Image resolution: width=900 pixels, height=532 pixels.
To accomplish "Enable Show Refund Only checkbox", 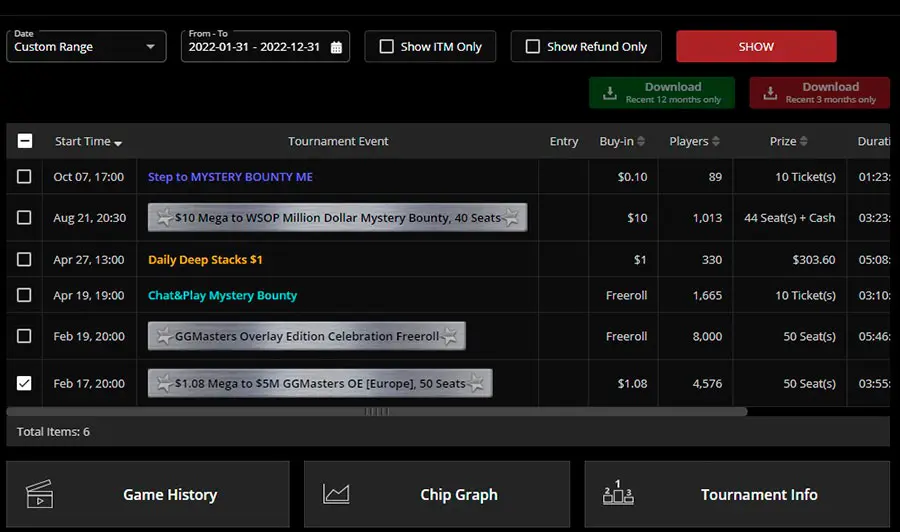I will pyautogui.click(x=533, y=46).
